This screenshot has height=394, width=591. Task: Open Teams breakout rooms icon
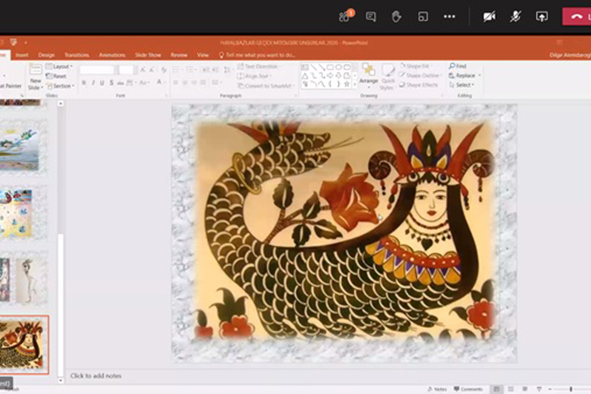[423, 16]
